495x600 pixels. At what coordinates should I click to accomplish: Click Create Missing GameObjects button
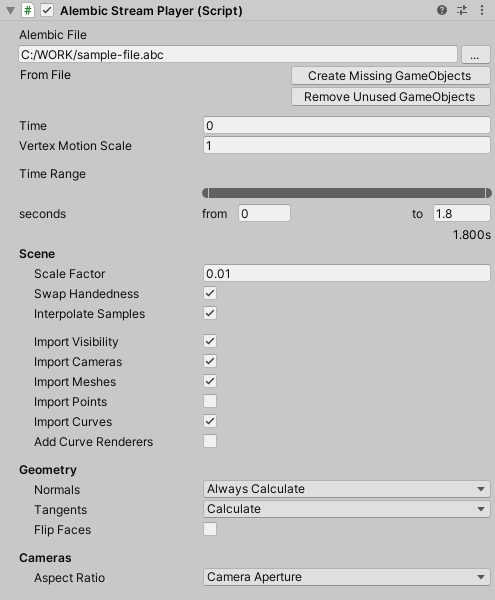click(x=390, y=76)
